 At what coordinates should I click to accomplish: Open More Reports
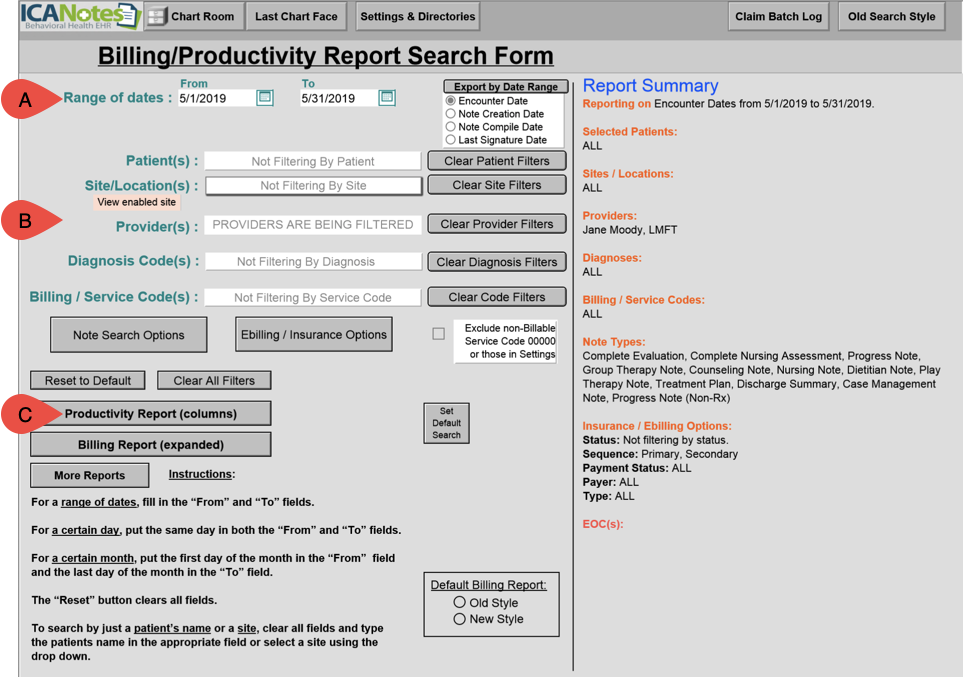pyautogui.click(x=90, y=475)
